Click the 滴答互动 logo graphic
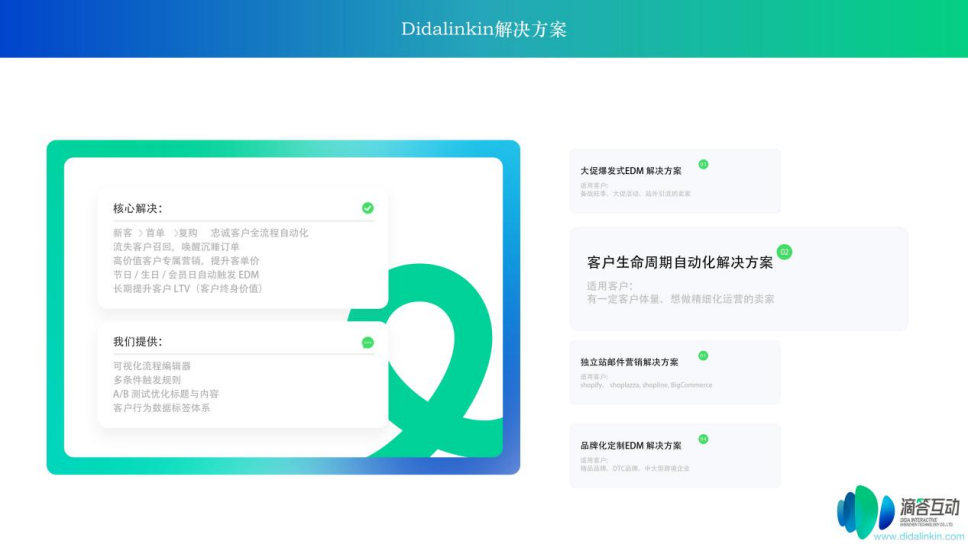 coord(865,512)
